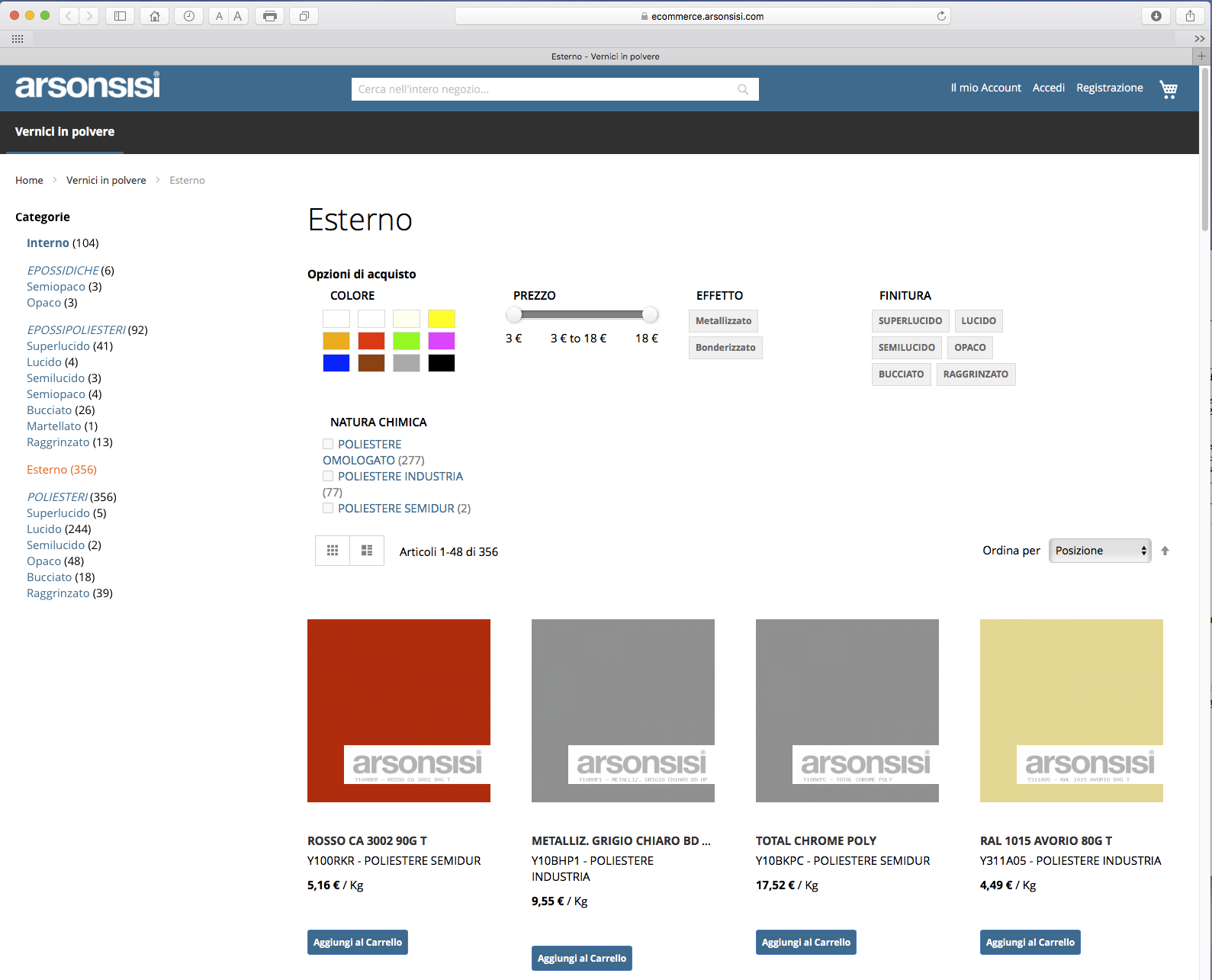Screen dimensions: 1212x980
Task: Open RAL 1015 AVORIO product thumbnail
Action: click(1072, 711)
